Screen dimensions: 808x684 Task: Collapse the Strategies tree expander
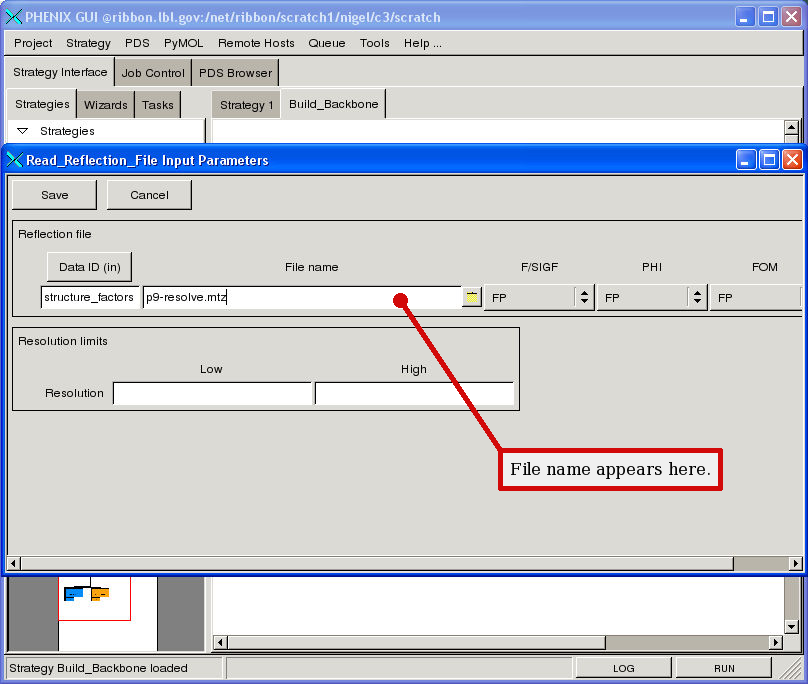[23, 131]
